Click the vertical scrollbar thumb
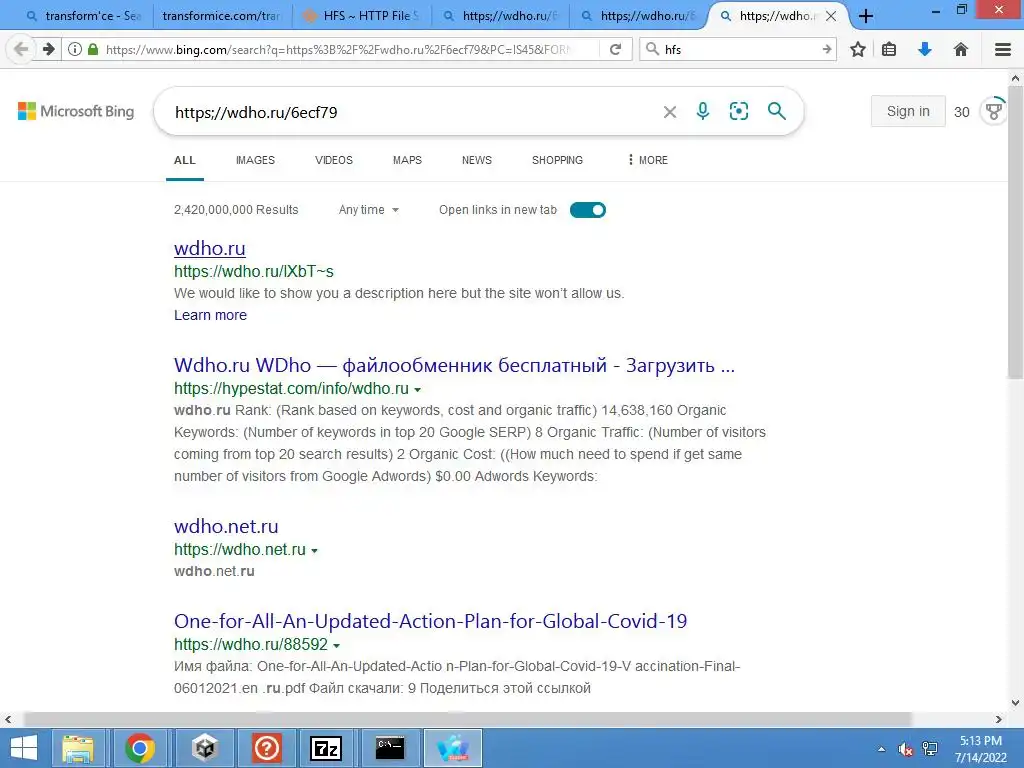Screen dimensions: 1024x768 tap(1015, 232)
